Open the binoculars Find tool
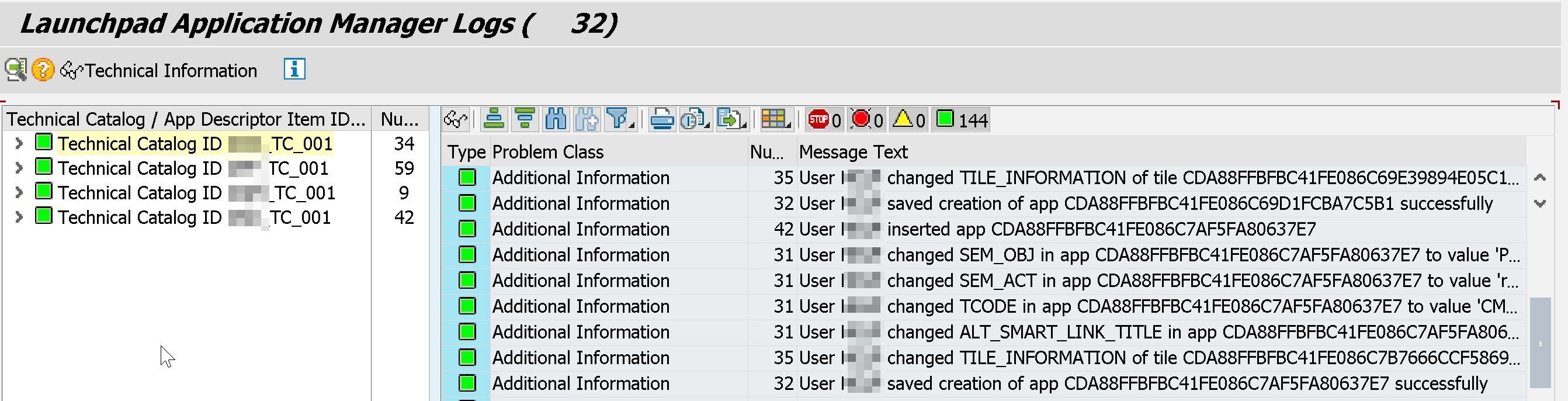1568x401 pixels. pyautogui.click(x=556, y=120)
